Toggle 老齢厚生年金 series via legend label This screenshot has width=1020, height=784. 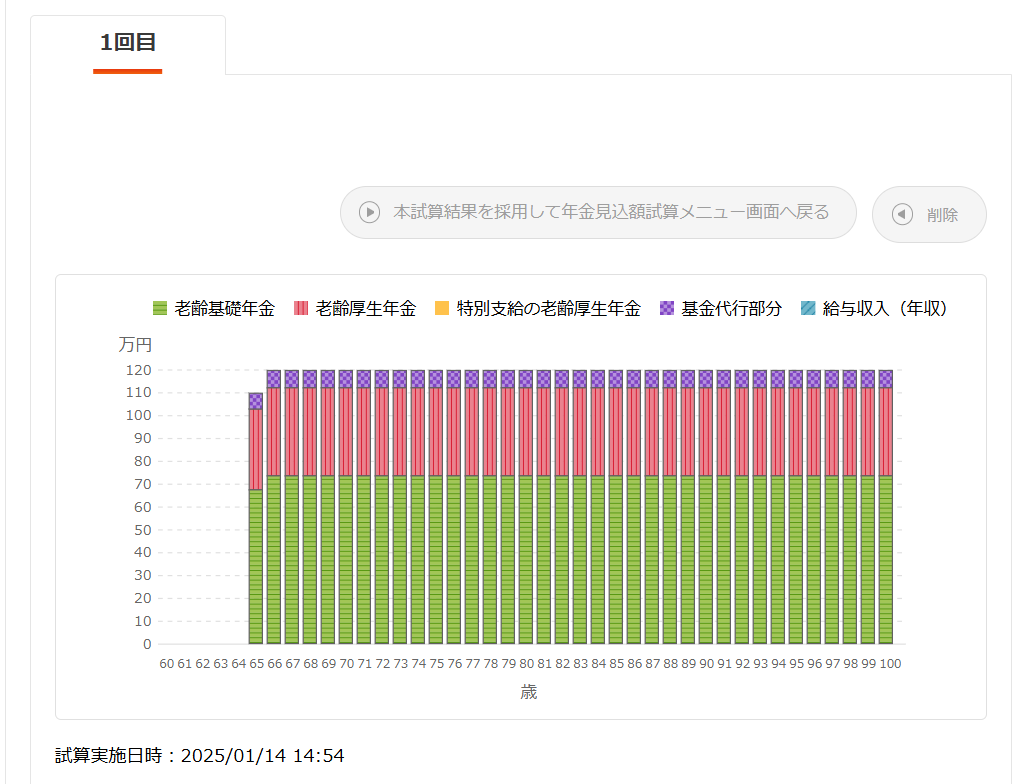pyautogui.click(x=365, y=309)
